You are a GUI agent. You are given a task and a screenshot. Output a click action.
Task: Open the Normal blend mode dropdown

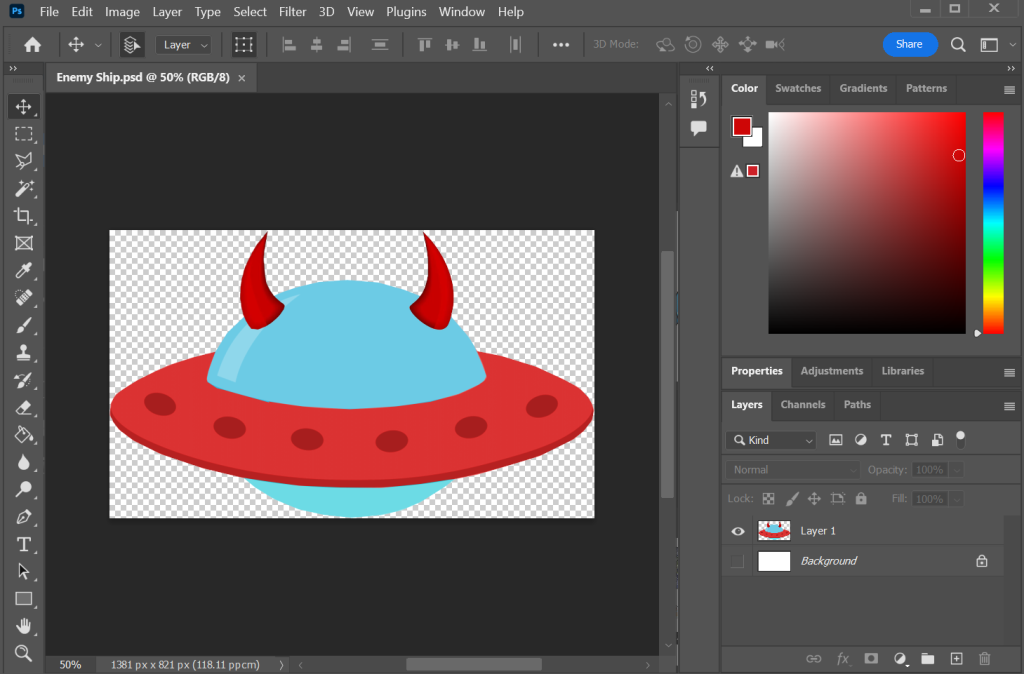(x=792, y=470)
